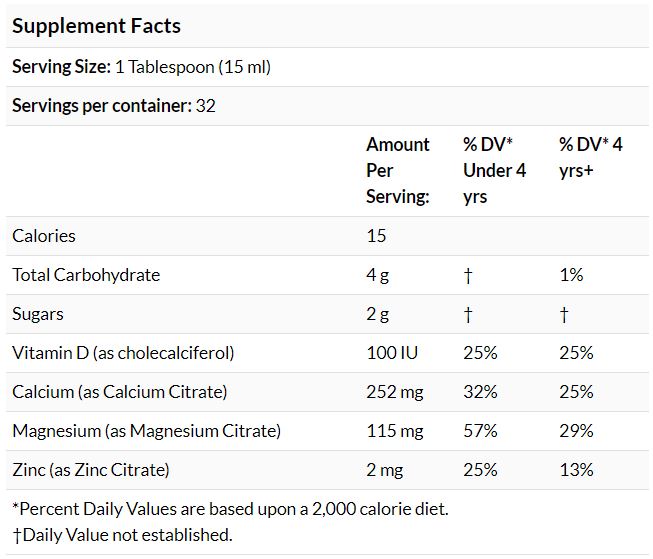Click the 57% magnesium daily value

480,431
